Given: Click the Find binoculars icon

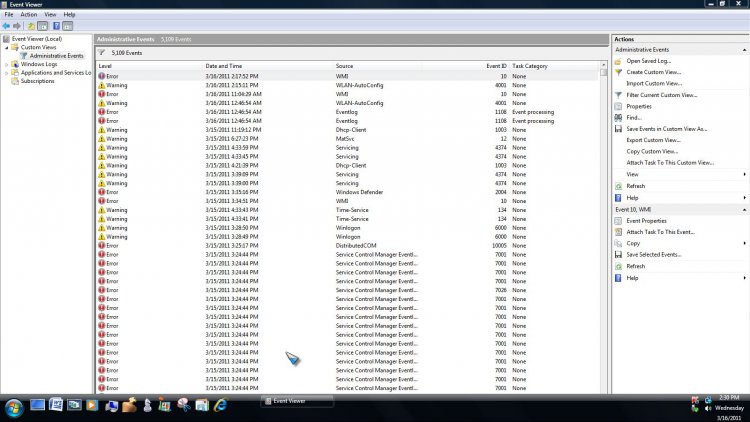Looking at the screenshot, I should coord(618,118).
